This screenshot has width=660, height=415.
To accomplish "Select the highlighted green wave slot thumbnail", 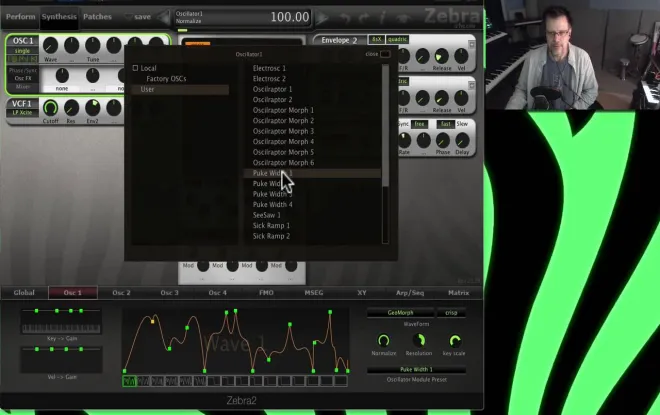I will [129, 381].
